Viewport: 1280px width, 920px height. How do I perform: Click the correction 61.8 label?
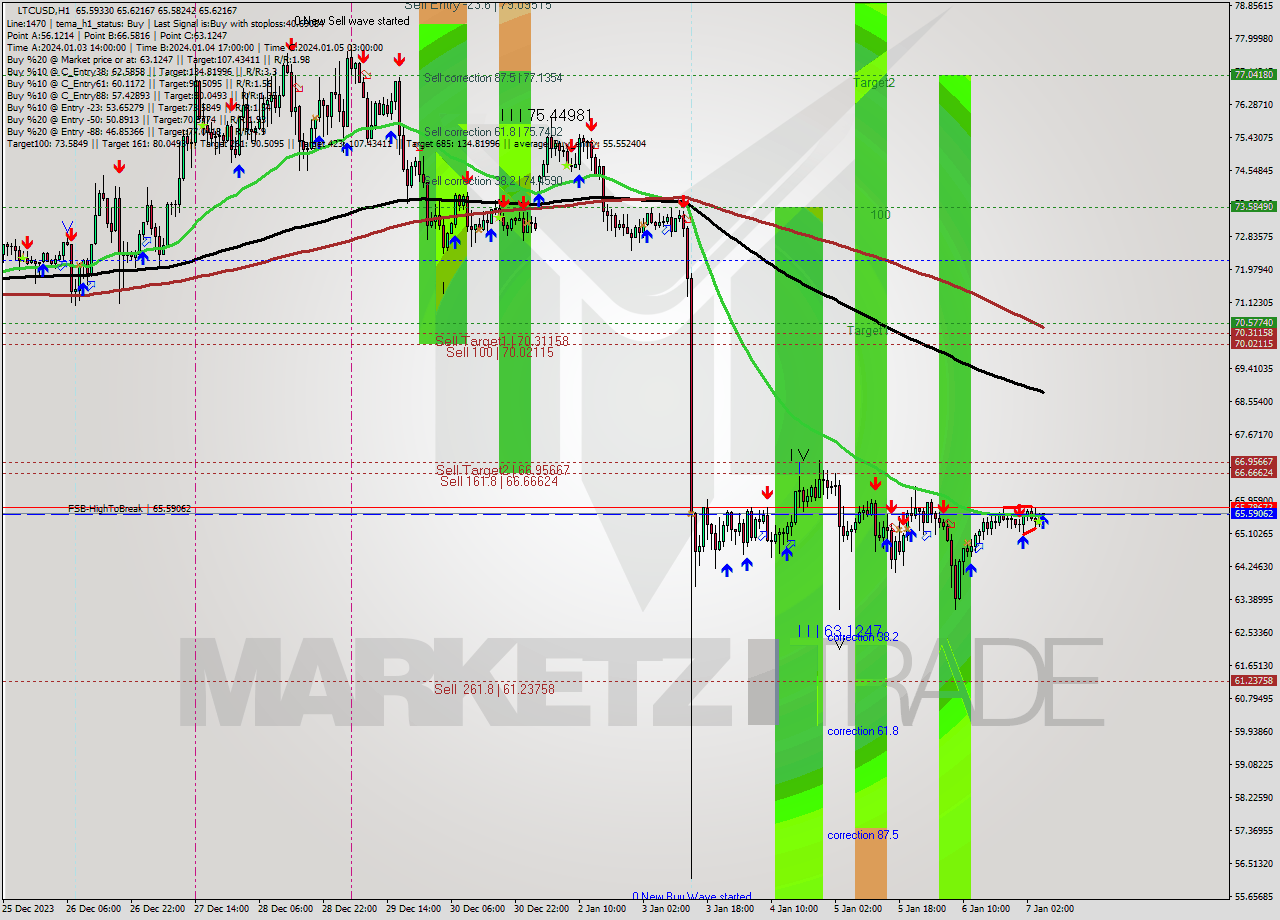pyautogui.click(x=862, y=731)
